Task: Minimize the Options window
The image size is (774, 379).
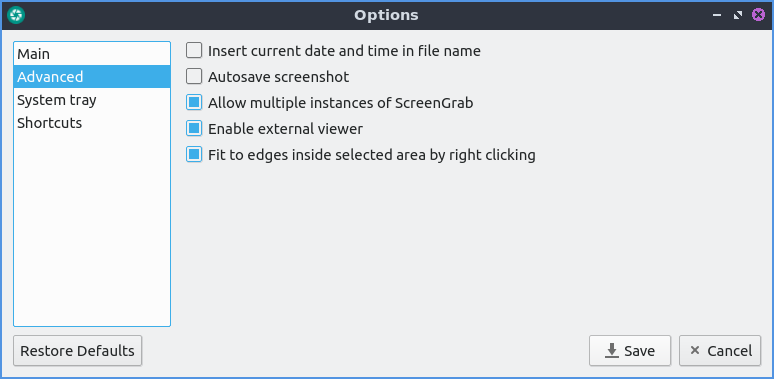Action: (x=717, y=15)
